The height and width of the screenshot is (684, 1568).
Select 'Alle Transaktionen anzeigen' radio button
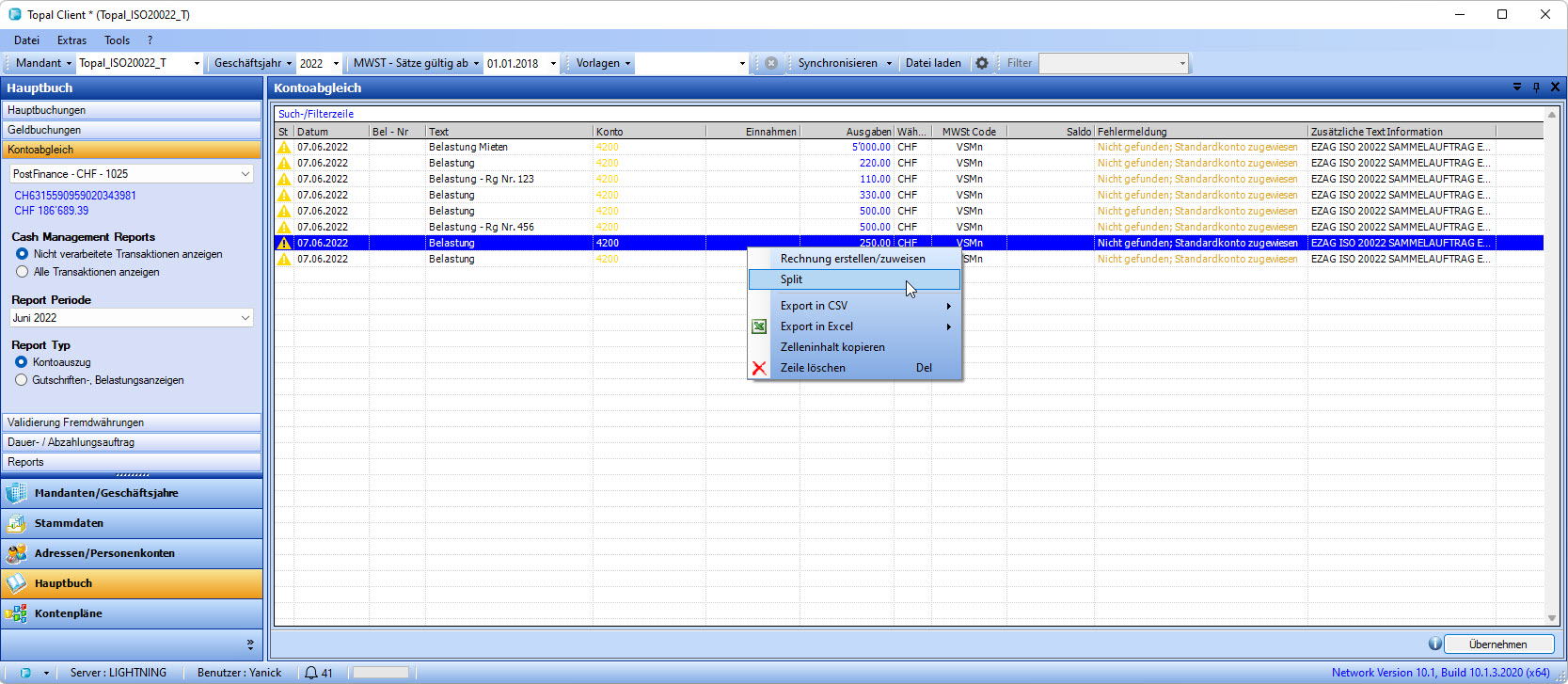click(x=23, y=272)
